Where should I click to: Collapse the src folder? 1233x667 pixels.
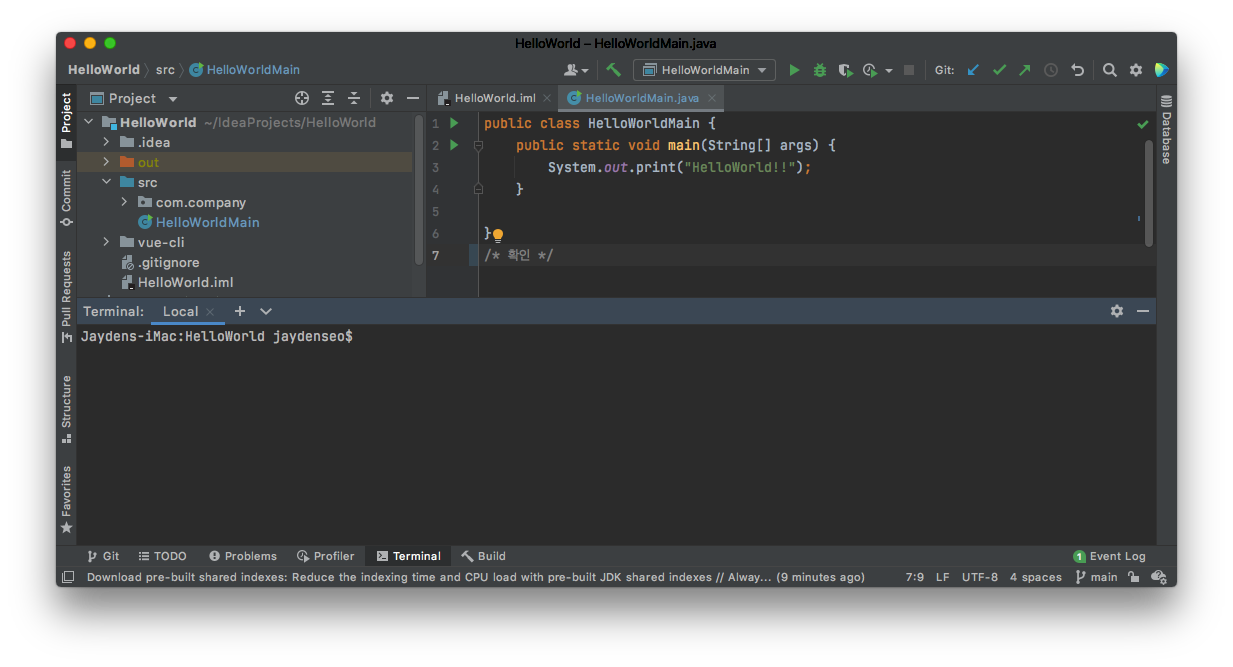[x=106, y=182]
